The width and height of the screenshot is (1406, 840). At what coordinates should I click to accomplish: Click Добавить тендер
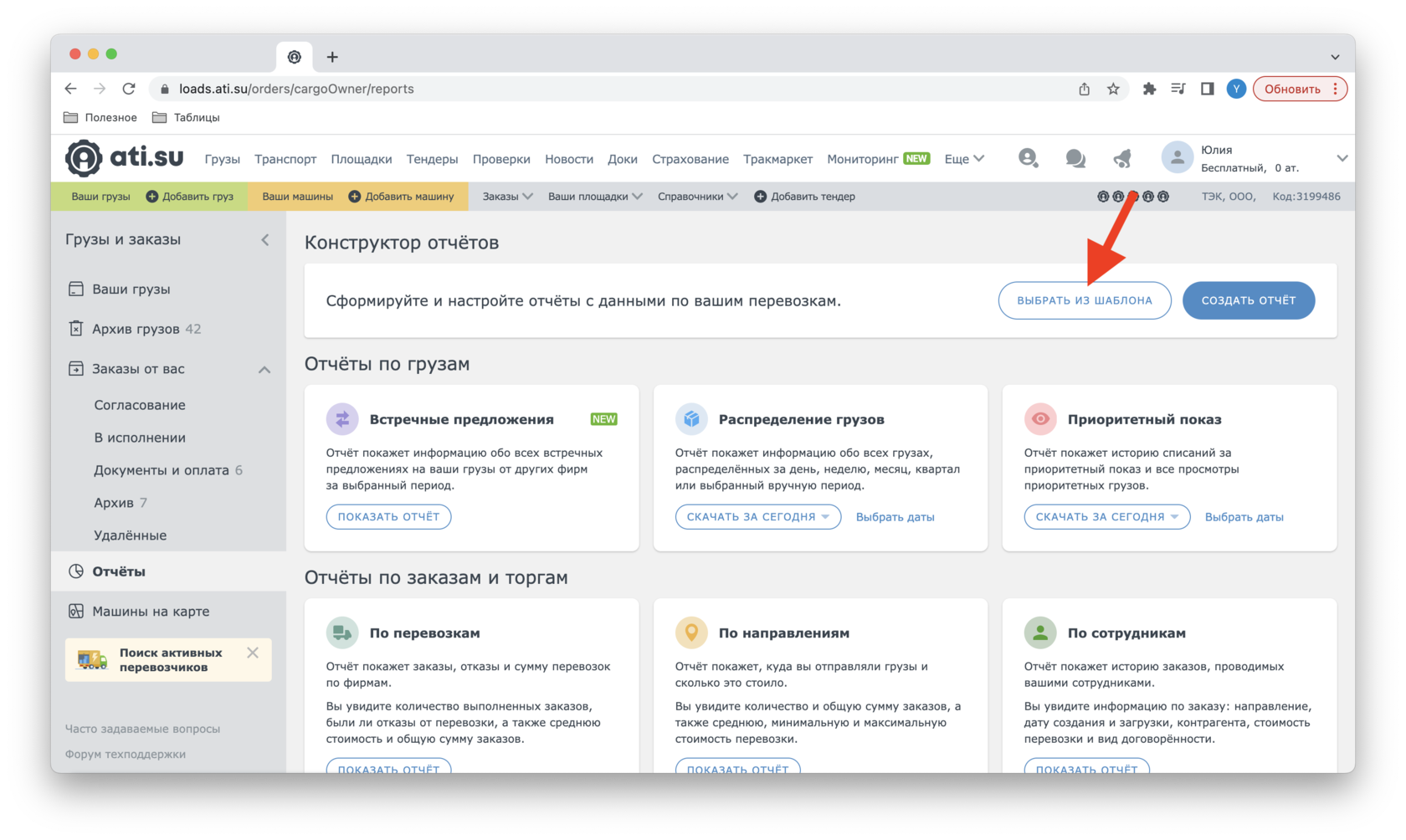(x=804, y=197)
